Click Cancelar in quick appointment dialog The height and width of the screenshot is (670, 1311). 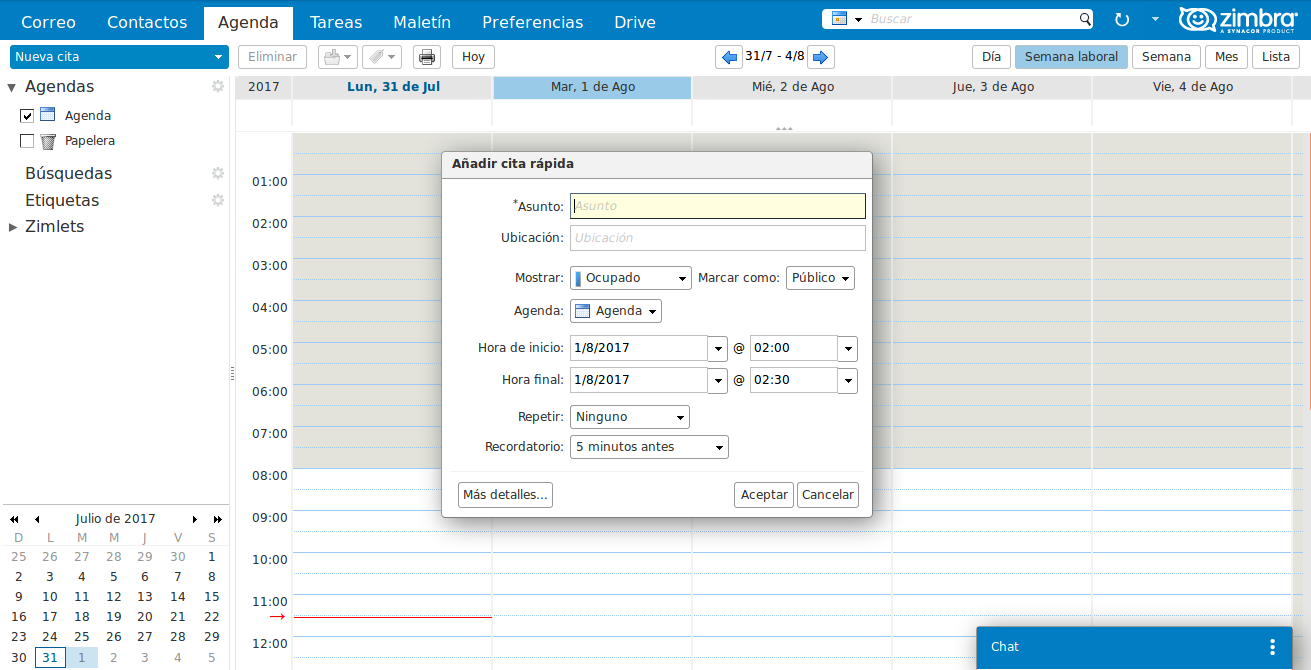[828, 495]
